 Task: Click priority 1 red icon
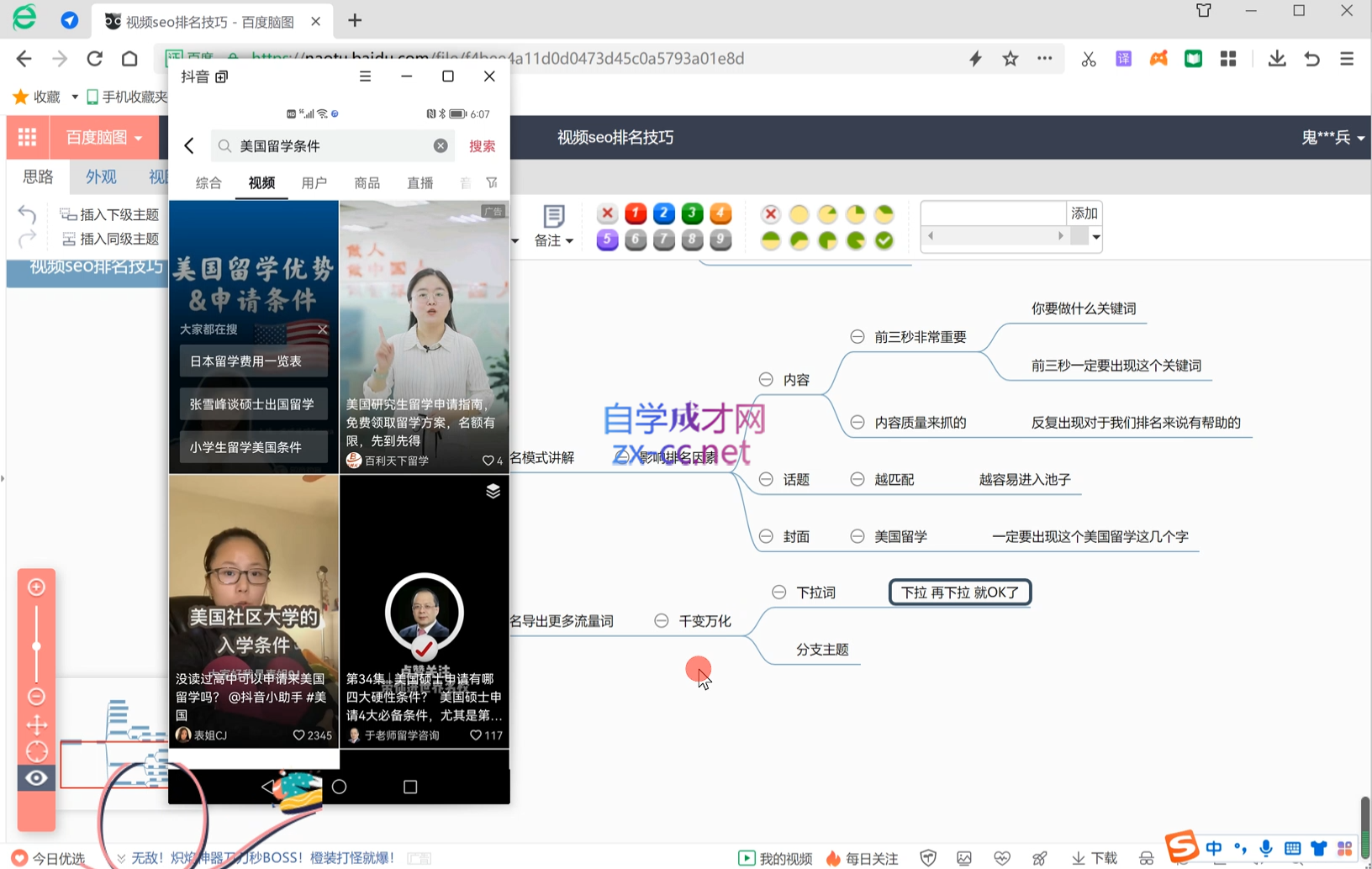pos(636,213)
